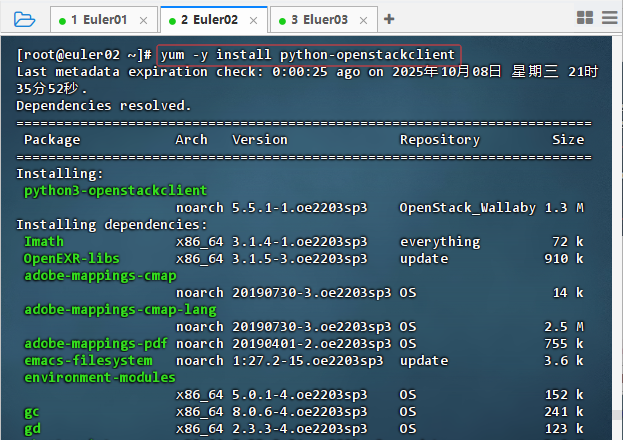Click the Imath package name

(x=44, y=241)
